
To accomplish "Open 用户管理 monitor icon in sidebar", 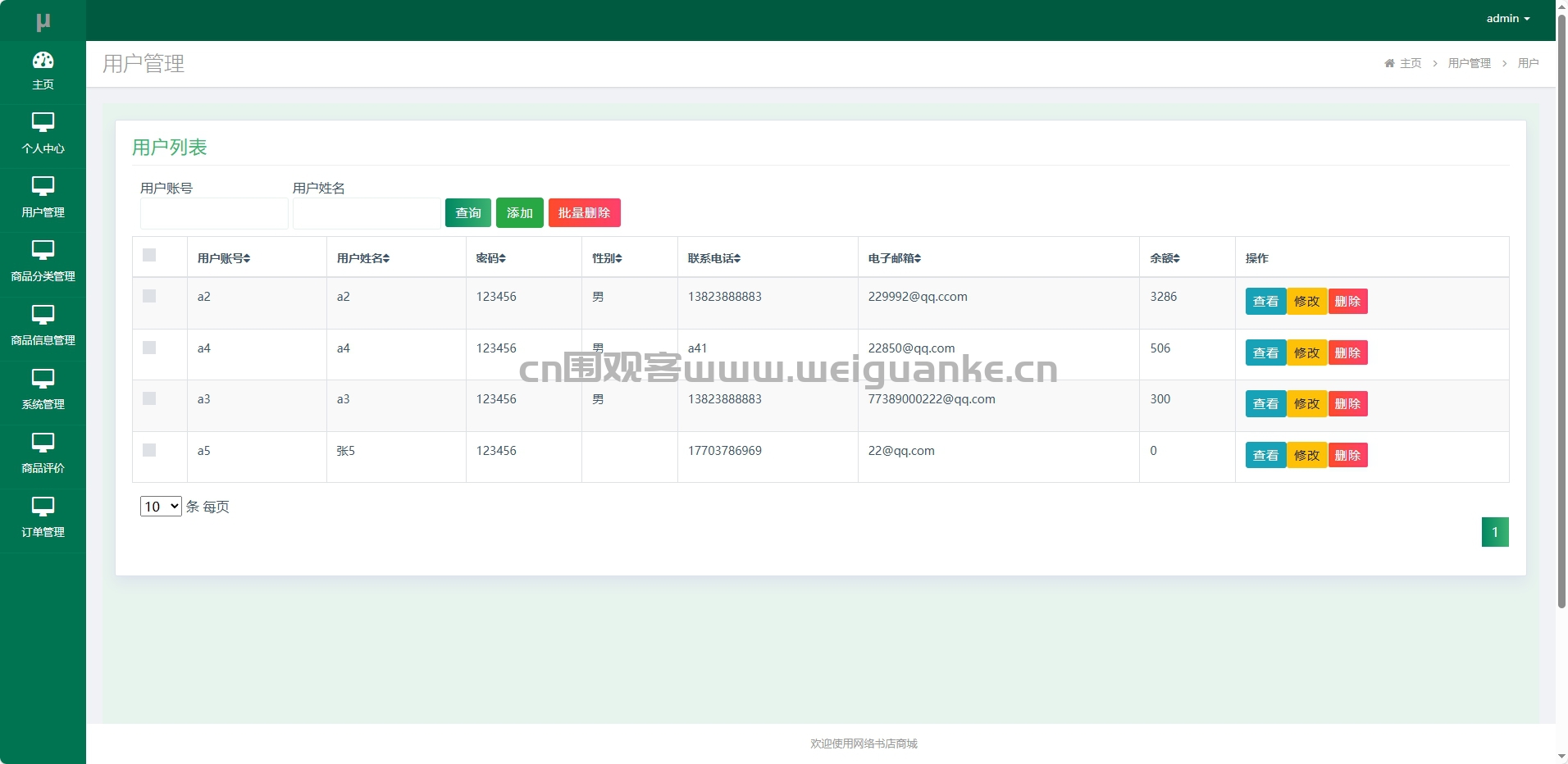I will [x=43, y=186].
